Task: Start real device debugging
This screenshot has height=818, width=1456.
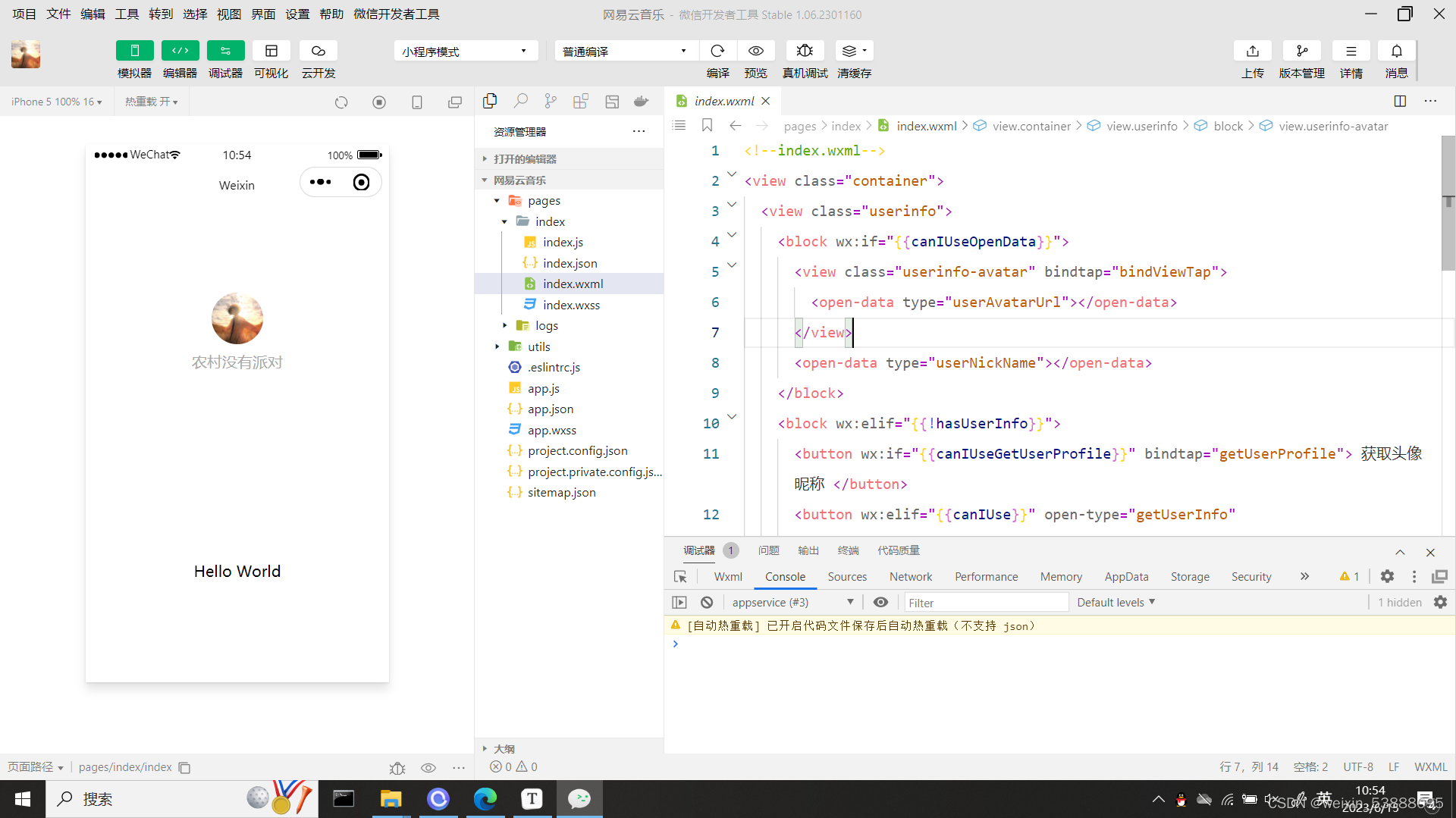Action: (805, 51)
